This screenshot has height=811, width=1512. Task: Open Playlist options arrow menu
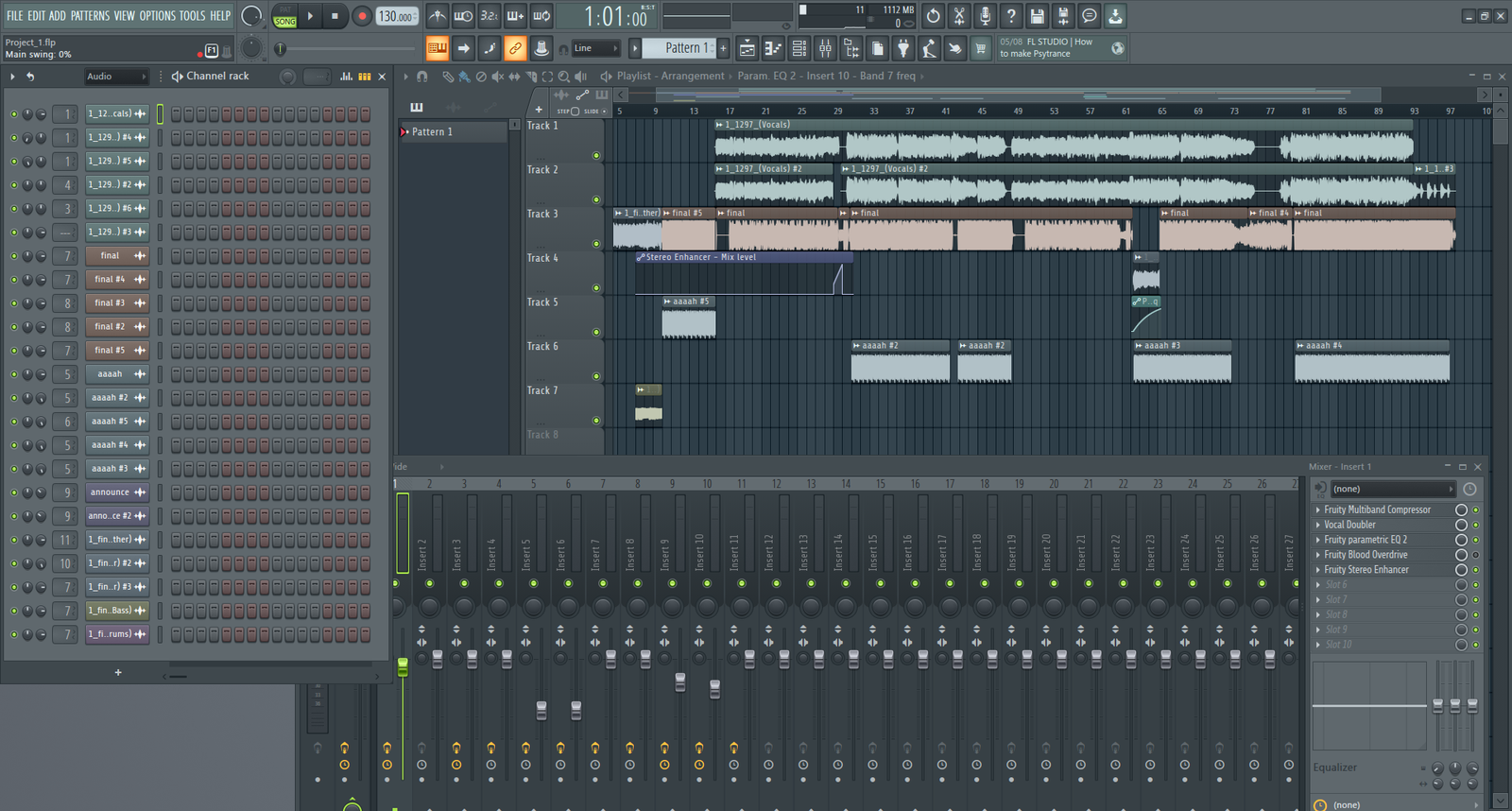click(x=405, y=77)
